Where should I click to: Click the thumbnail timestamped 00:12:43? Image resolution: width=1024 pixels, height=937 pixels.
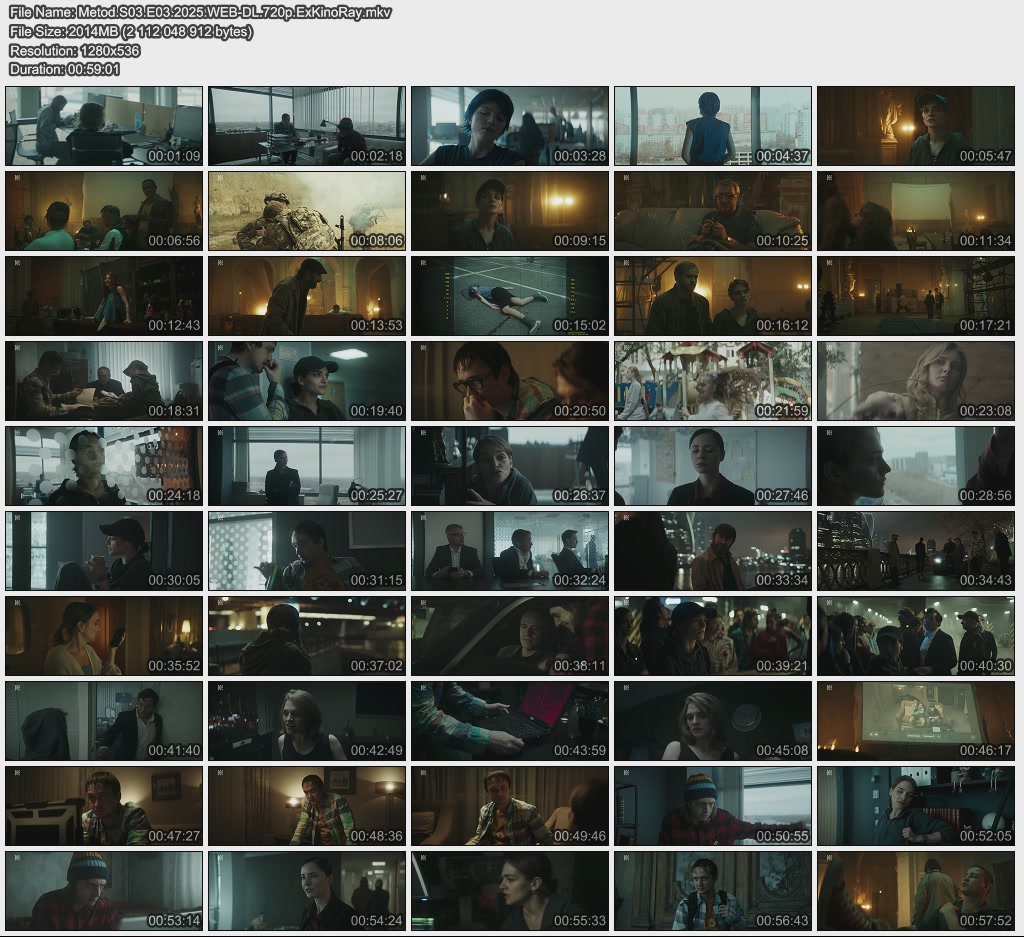[104, 296]
